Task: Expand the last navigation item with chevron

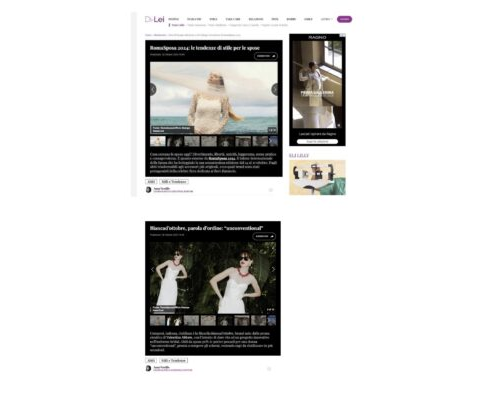Action: tap(326, 19)
